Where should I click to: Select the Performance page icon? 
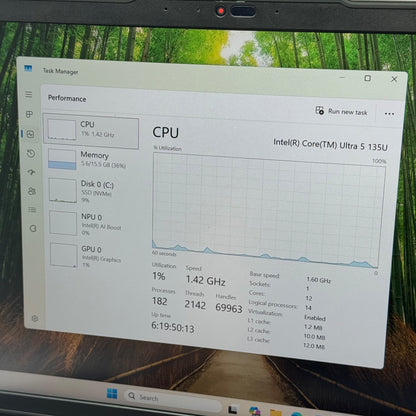tap(30, 134)
